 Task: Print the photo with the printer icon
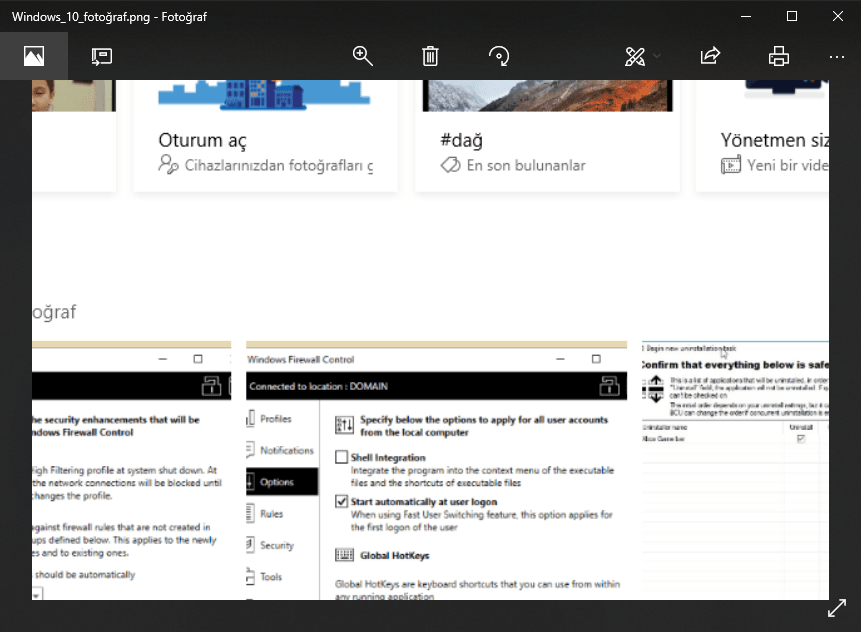[779, 56]
